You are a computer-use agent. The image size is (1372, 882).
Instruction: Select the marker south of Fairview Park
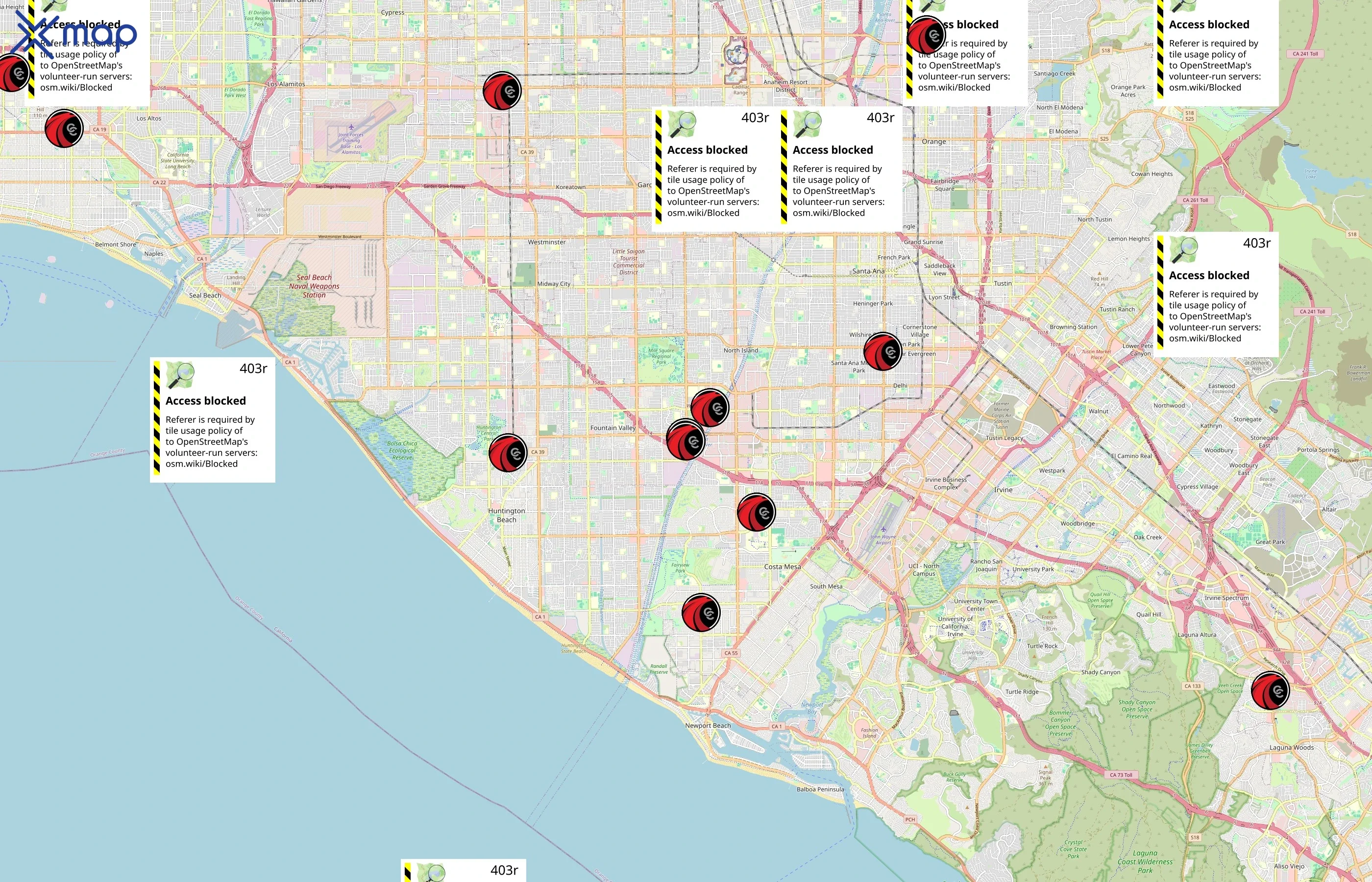point(701,613)
